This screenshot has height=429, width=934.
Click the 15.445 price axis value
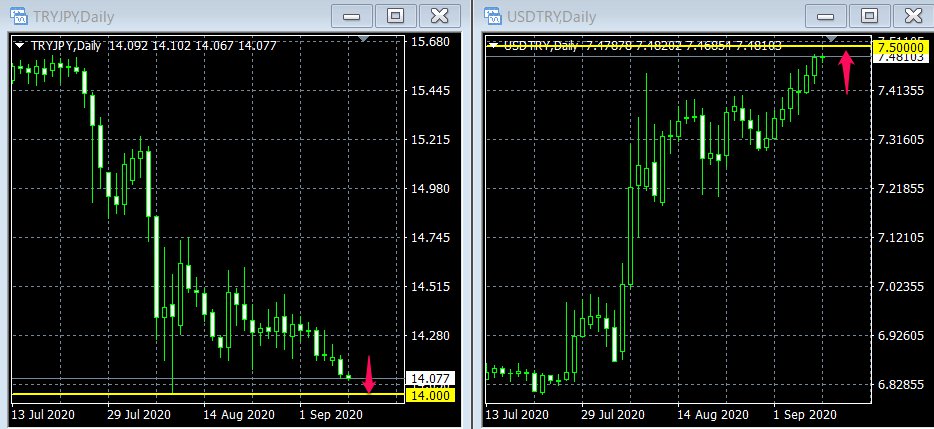(x=431, y=91)
